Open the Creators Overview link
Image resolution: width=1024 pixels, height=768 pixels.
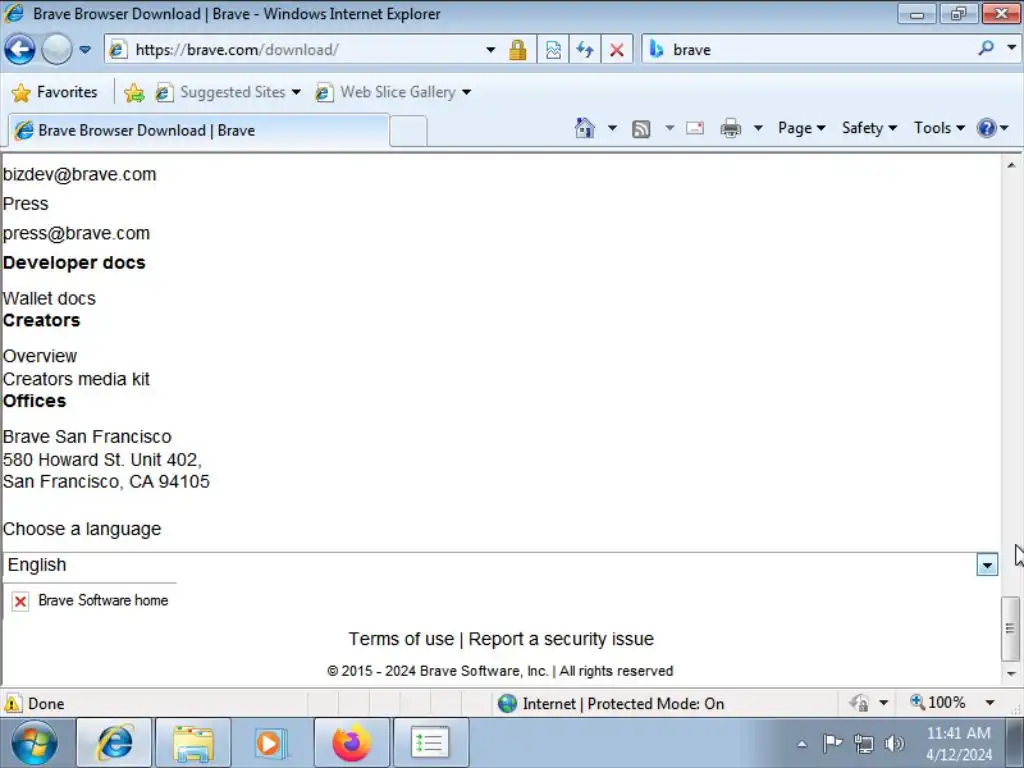pos(40,356)
